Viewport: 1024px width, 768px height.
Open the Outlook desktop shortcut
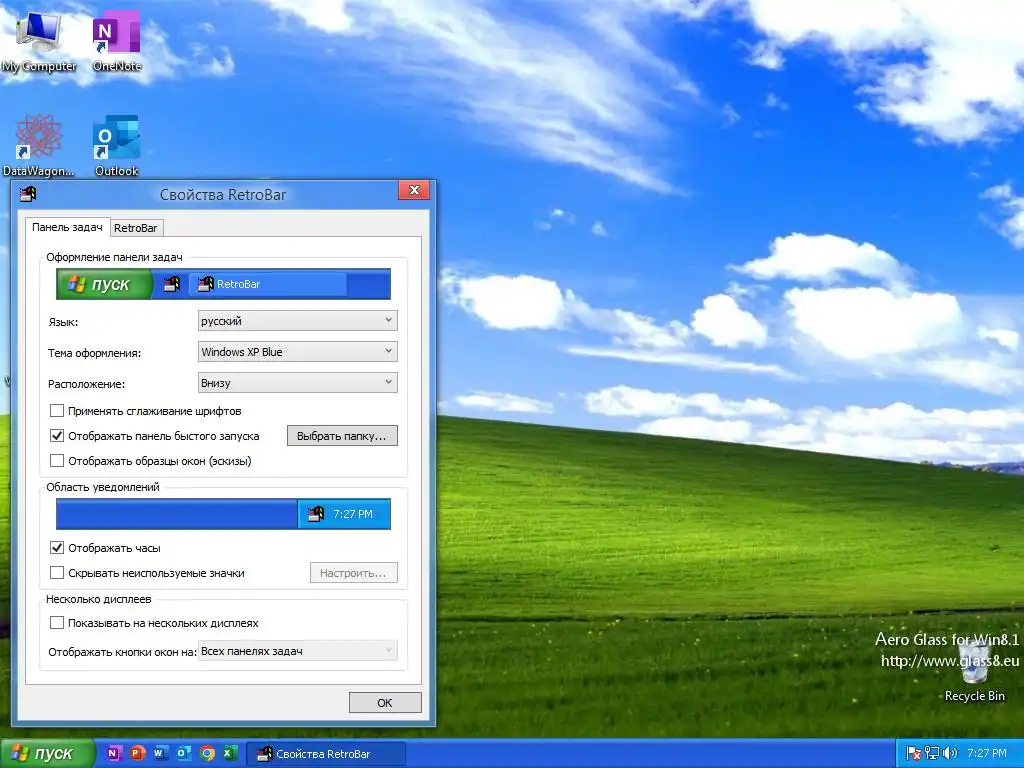pyautogui.click(x=117, y=146)
